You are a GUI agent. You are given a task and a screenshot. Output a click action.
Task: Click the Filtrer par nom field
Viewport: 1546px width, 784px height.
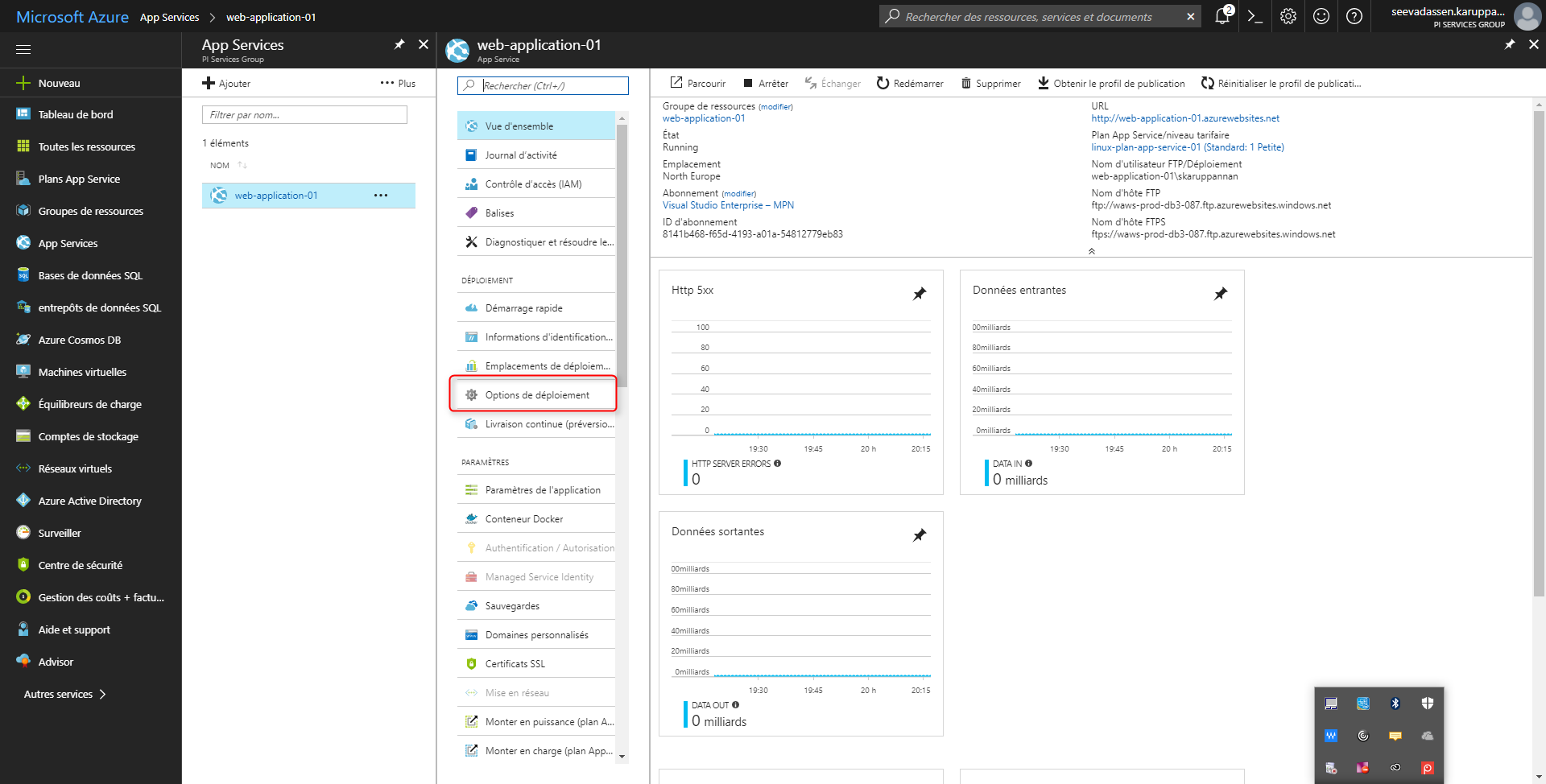(304, 115)
